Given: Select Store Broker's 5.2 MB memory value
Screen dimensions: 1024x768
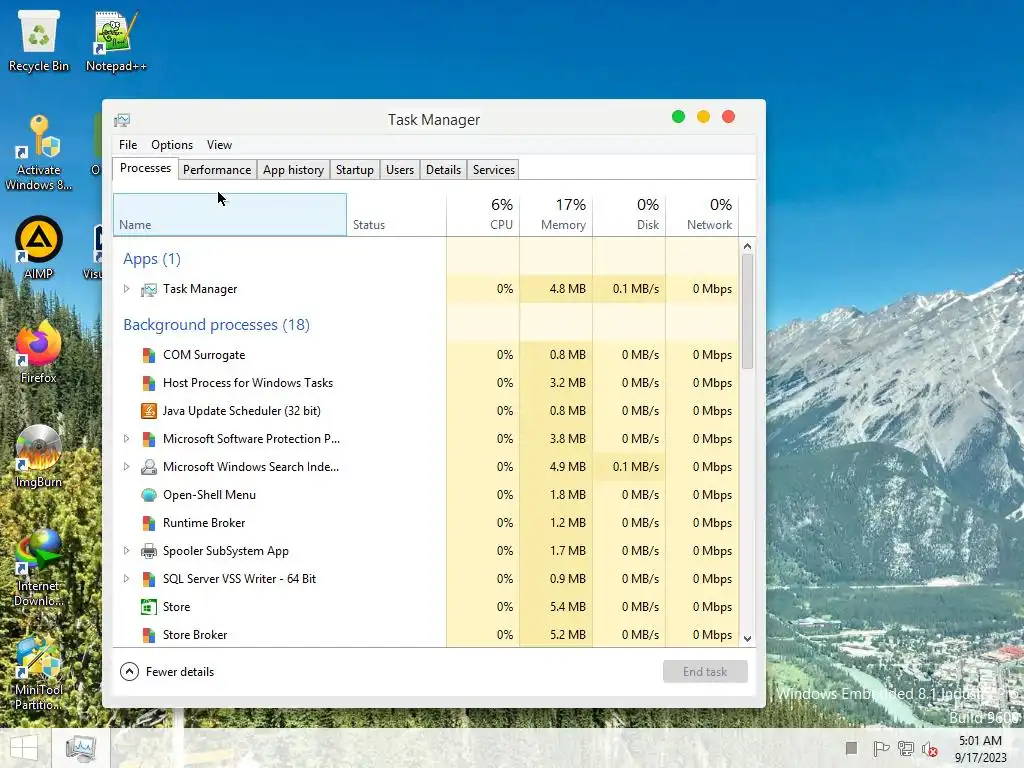Looking at the screenshot, I should pyautogui.click(x=568, y=635).
